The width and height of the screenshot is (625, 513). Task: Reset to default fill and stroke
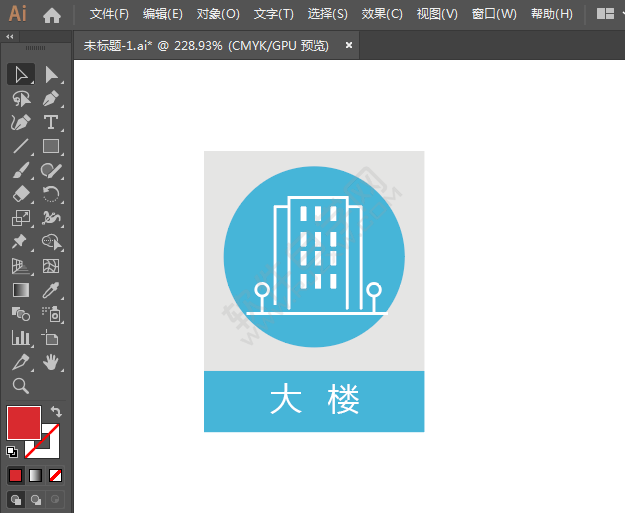(x=12, y=452)
